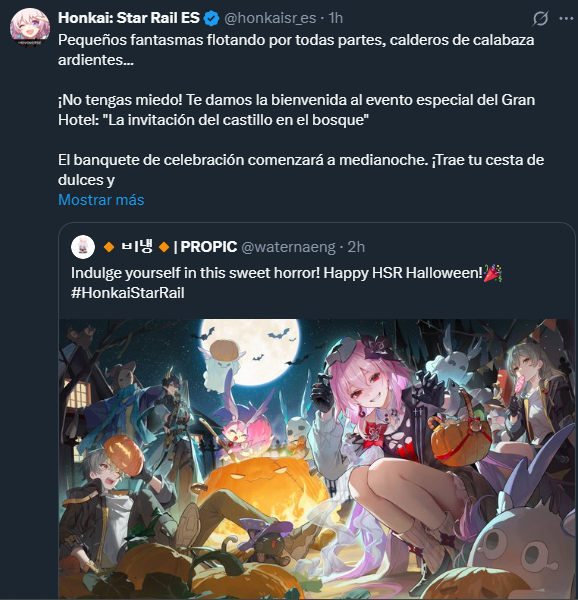Click first orange diamond emoji before 비냉
The image size is (578, 600).
(x=109, y=247)
